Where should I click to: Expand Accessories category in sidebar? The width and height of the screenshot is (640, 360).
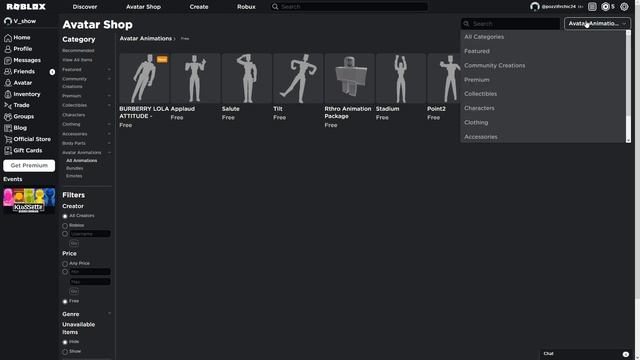pyautogui.click(x=109, y=134)
